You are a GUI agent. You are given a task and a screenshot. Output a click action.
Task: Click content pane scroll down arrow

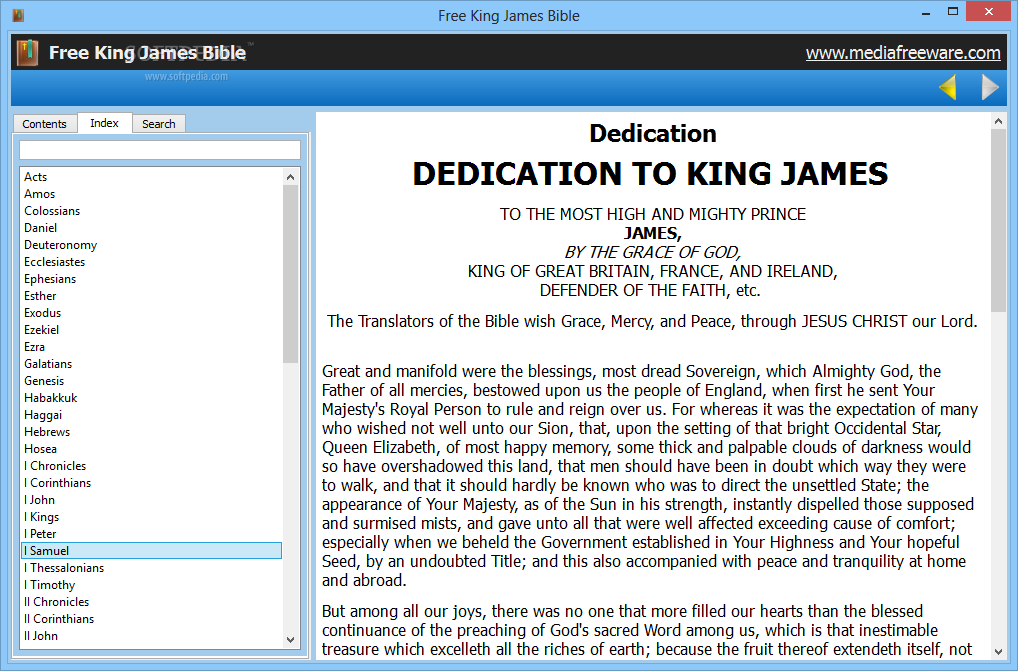(999, 652)
